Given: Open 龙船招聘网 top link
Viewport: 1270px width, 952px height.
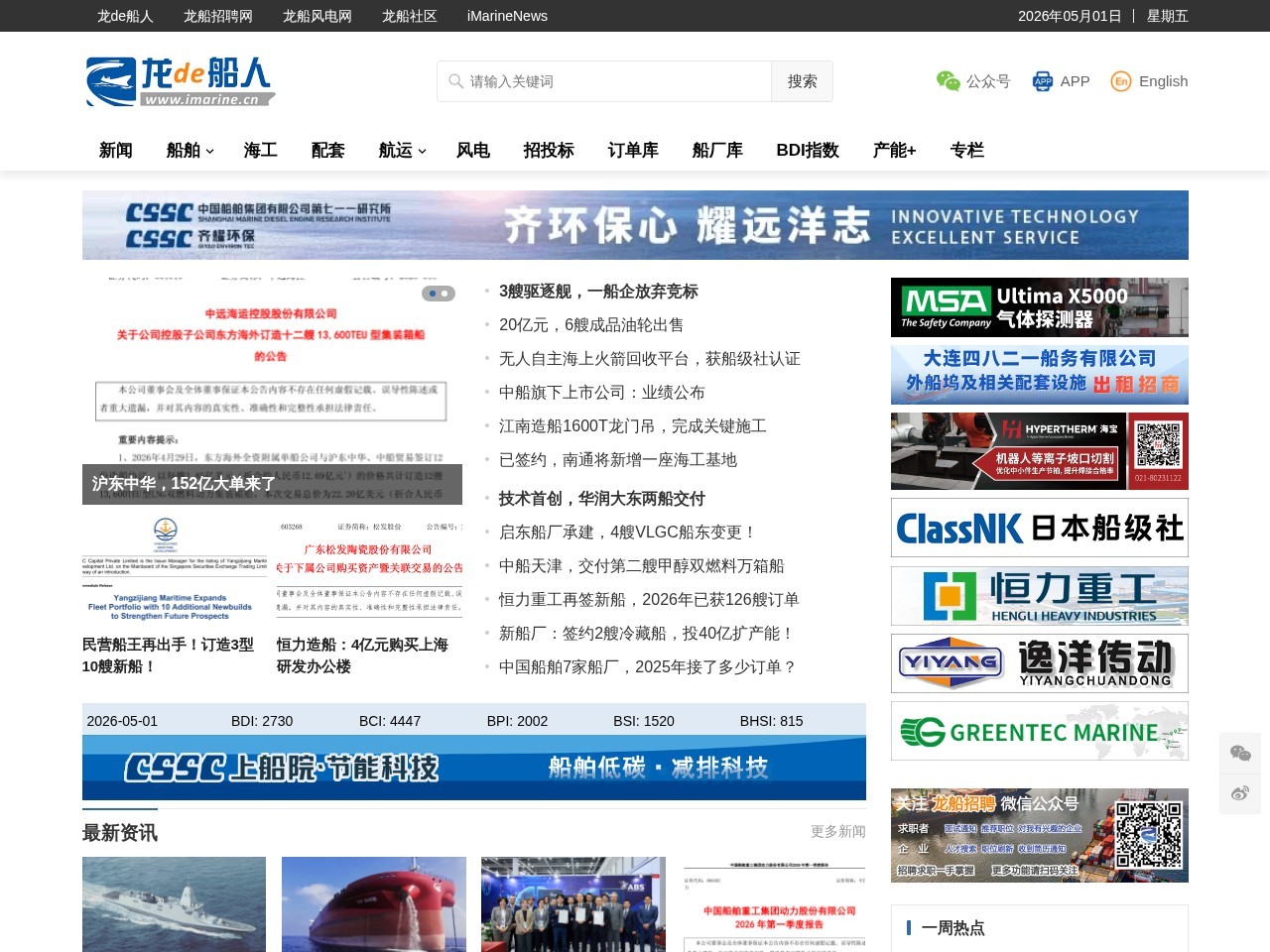Looking at the screenshot, I should (218, 16).
